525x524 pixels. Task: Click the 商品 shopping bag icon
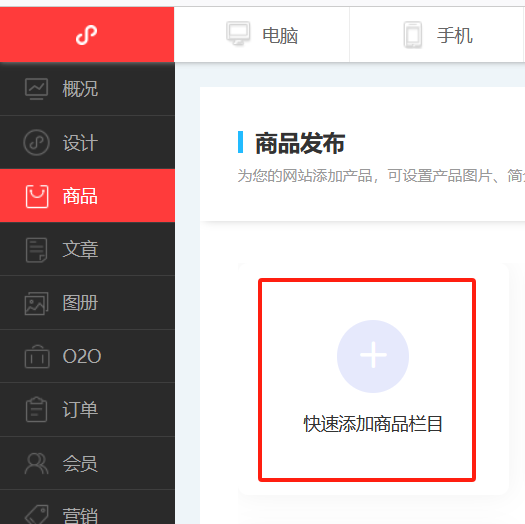pos(37,196)
